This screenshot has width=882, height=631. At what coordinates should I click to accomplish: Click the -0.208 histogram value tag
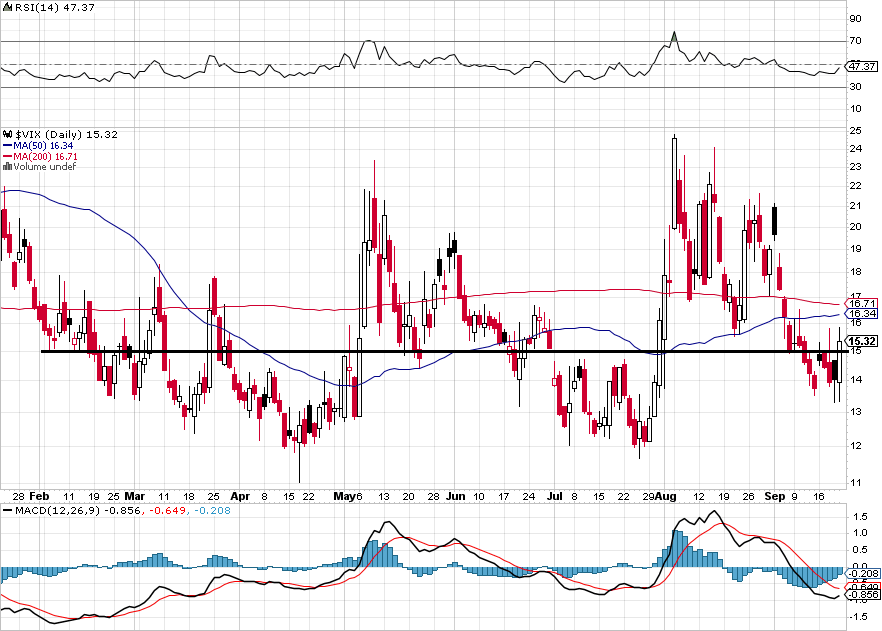tap(862, 573)
